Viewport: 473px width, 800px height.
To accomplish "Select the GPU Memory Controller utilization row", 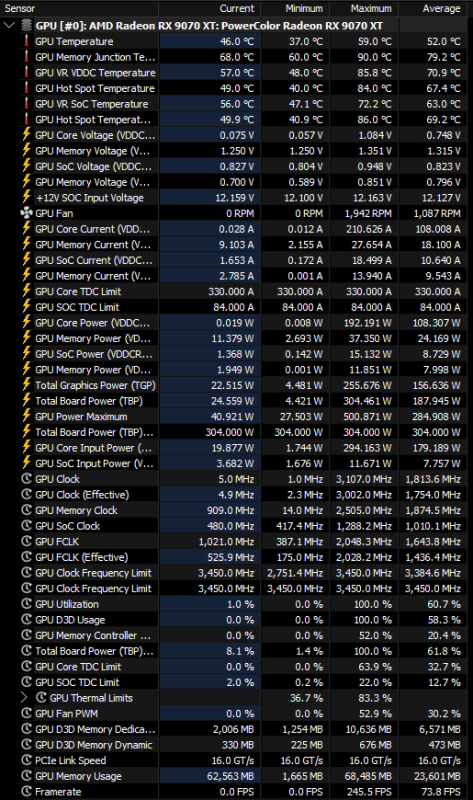I will (x=234, y=635).
